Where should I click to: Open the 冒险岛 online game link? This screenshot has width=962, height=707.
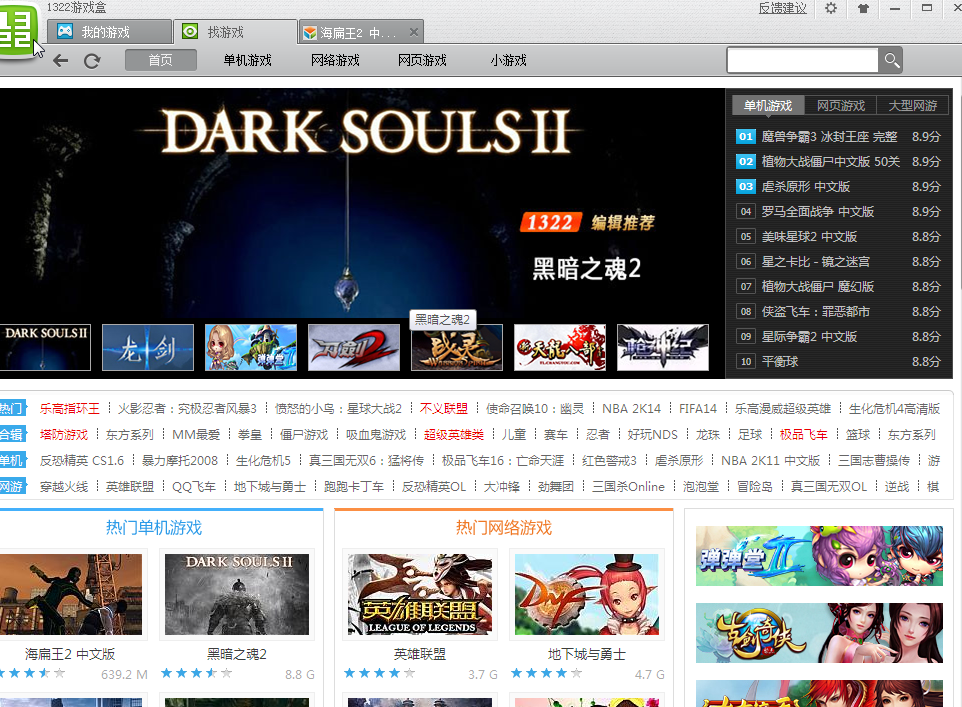pyautogui.click(x=755, y=487)
